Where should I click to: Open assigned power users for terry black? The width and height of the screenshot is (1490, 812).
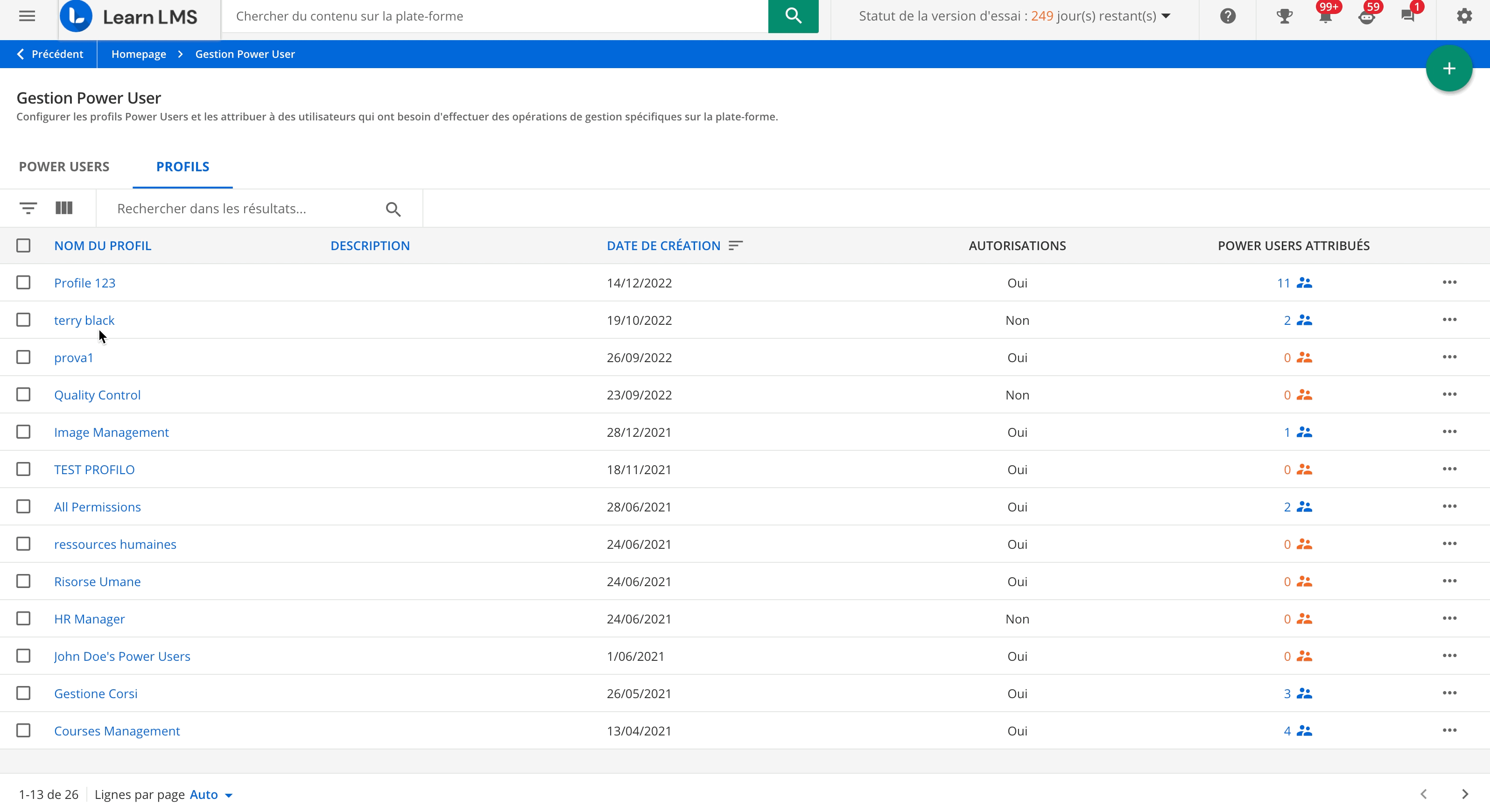click(1298, 321)
